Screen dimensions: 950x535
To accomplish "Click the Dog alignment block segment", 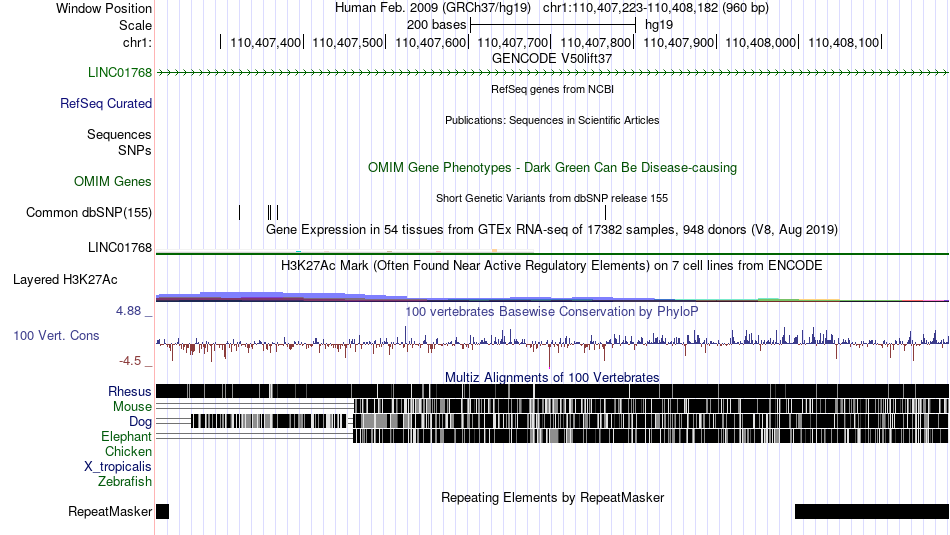I will (268, 421).
